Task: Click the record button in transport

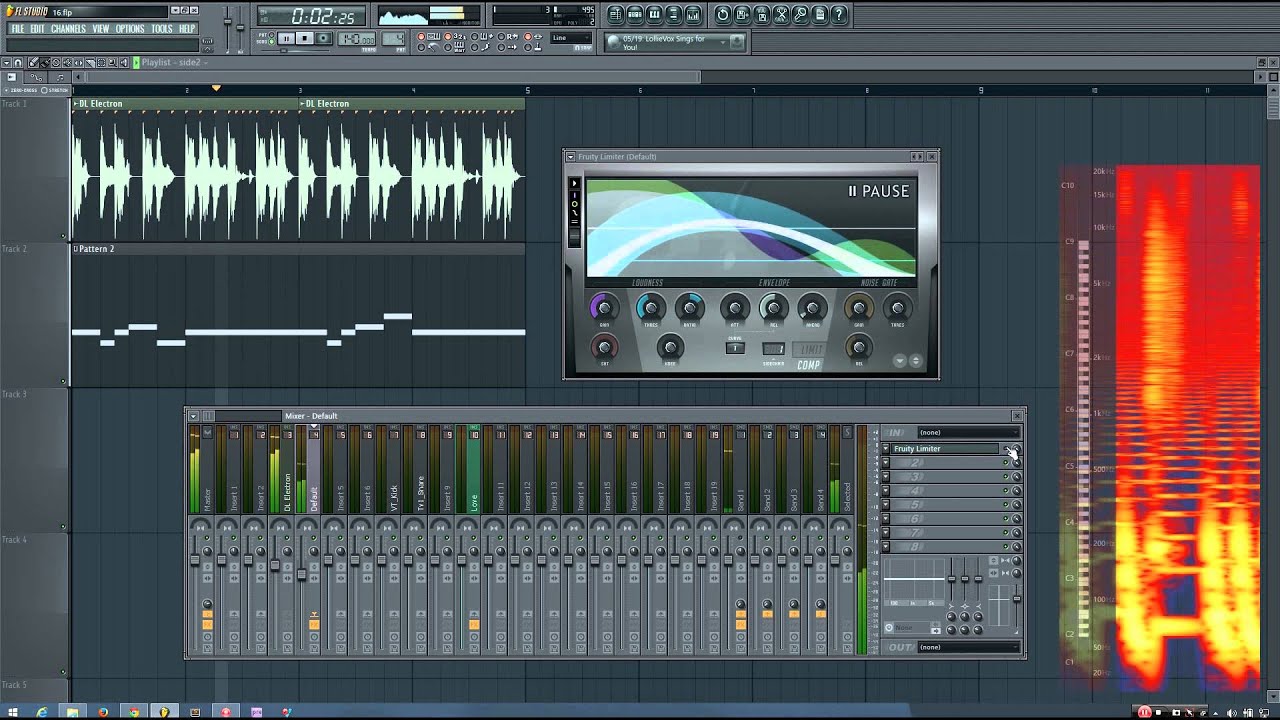Action: (x=324, y=39)
